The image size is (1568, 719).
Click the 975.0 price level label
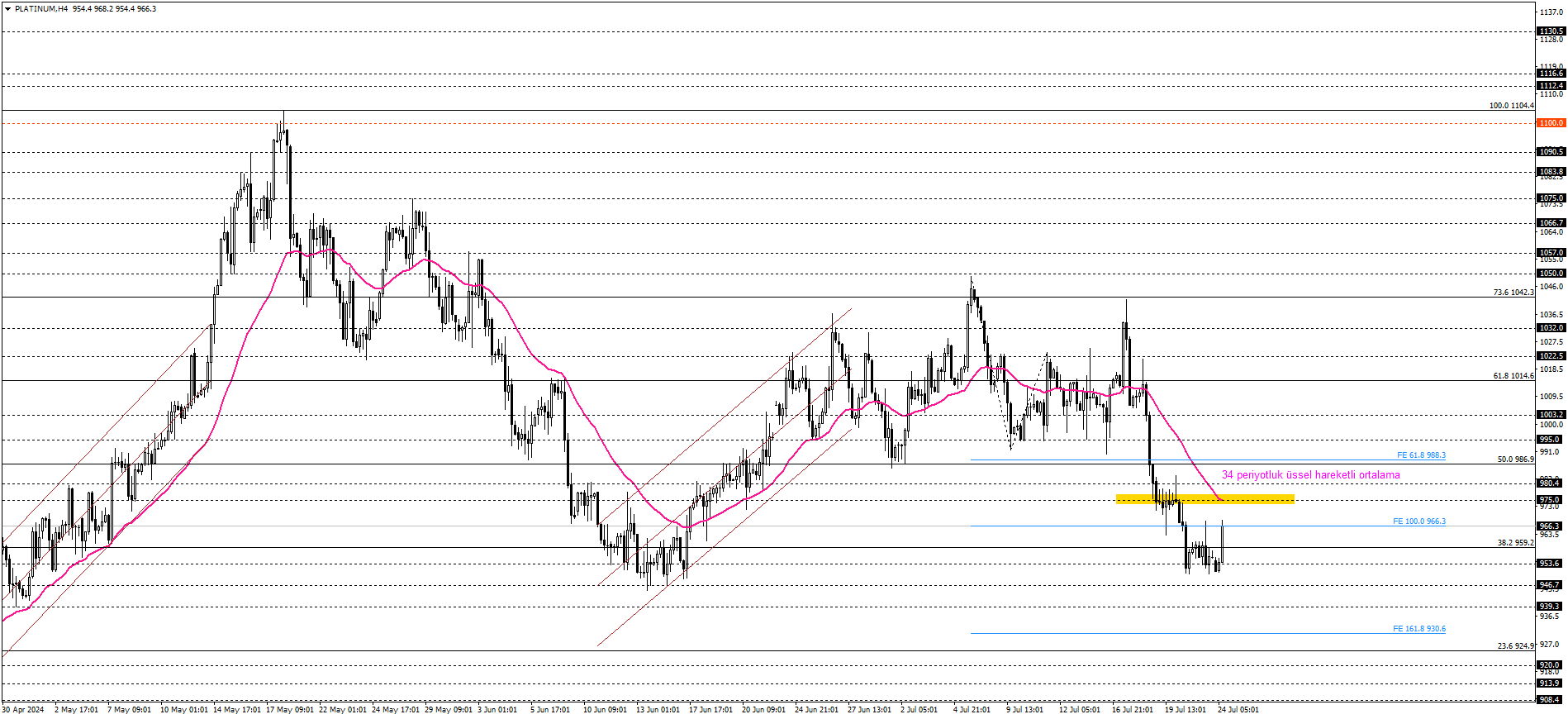point(1551,500)
